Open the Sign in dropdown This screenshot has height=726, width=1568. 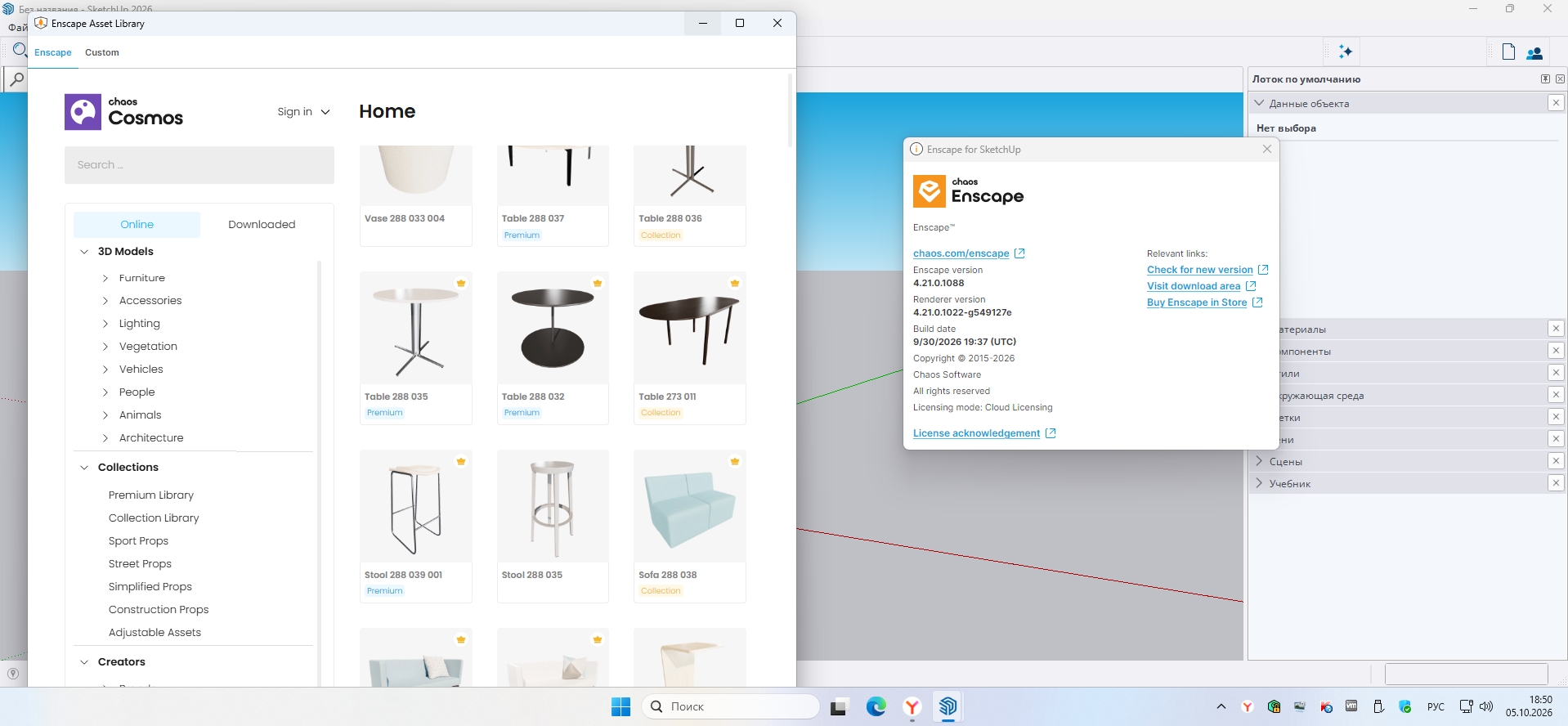coord(303,112)
